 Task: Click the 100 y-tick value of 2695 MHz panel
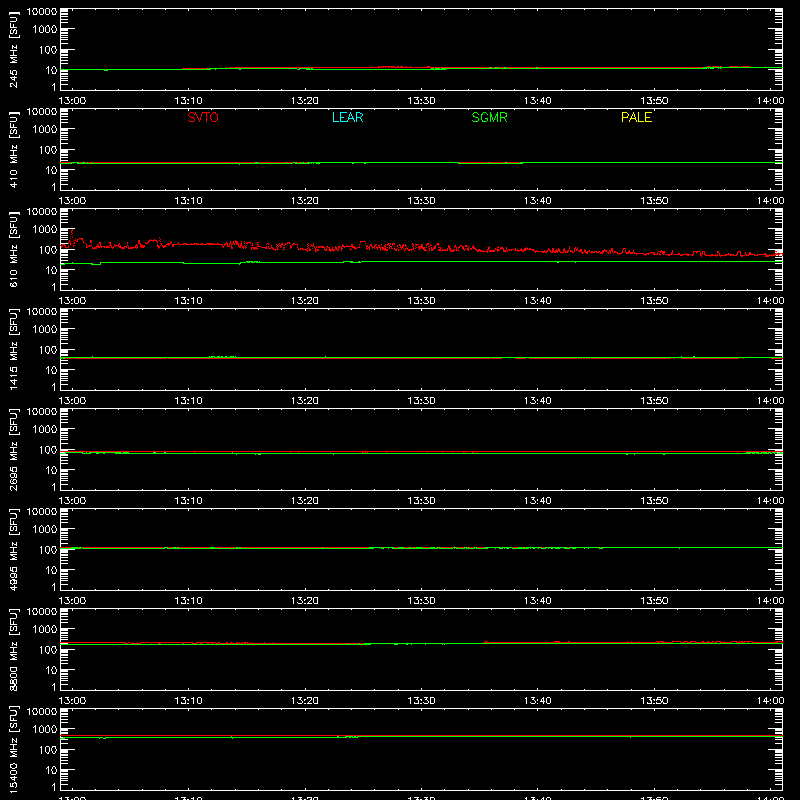coord(48,450)
